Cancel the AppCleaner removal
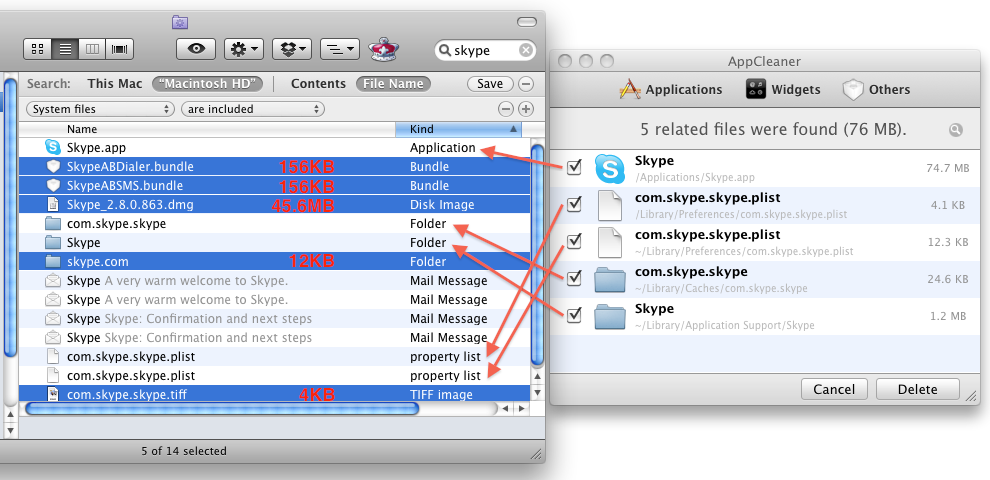This screenshot has width=990, height=480. click(833, 389)
